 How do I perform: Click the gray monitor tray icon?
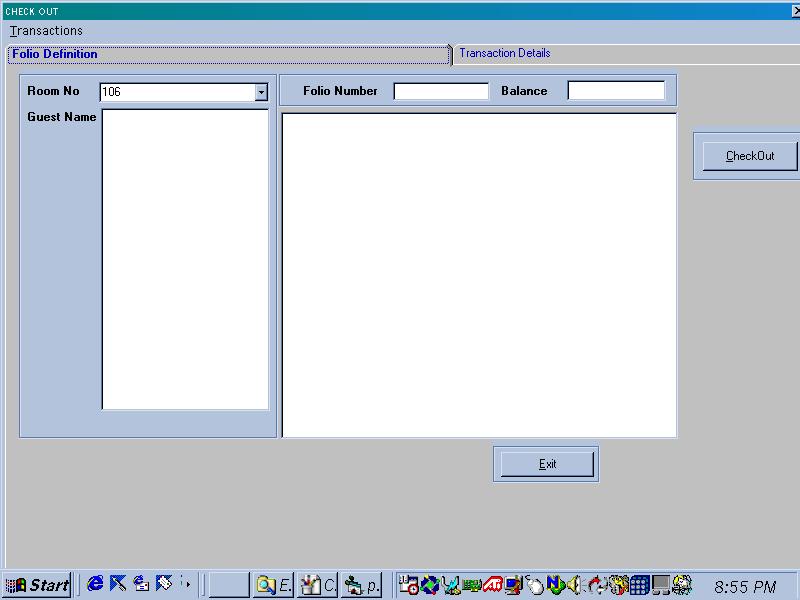(x=660, y=585)
